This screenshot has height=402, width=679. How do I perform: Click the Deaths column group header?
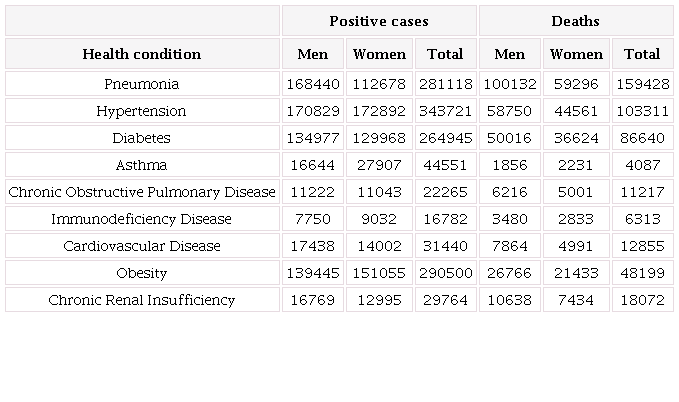pyautogui.click(x=575, y=21)
